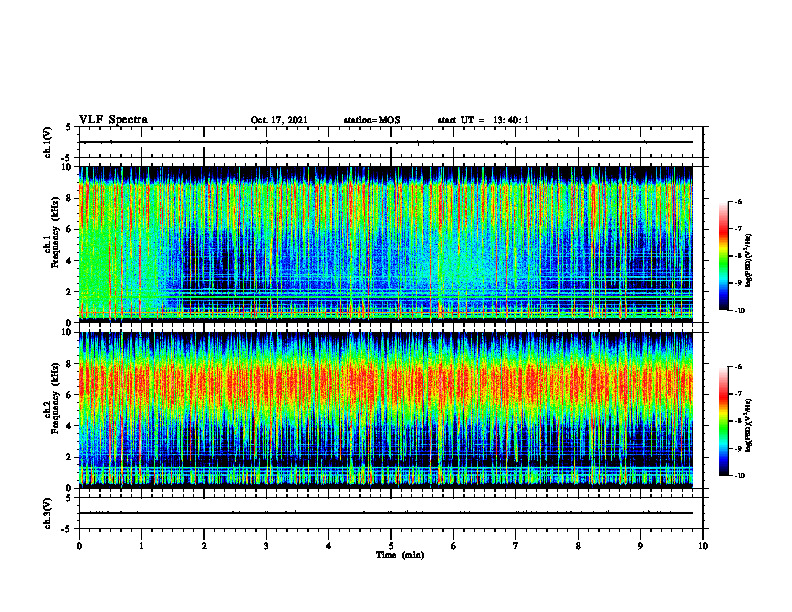Click time axis tick label "5"

(391, 546)
